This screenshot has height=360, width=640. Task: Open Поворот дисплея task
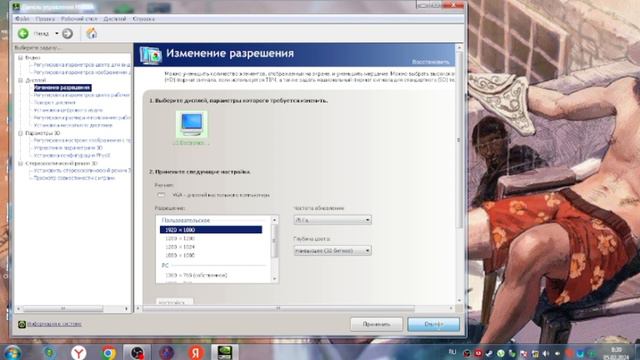click(x=54, y=102)
